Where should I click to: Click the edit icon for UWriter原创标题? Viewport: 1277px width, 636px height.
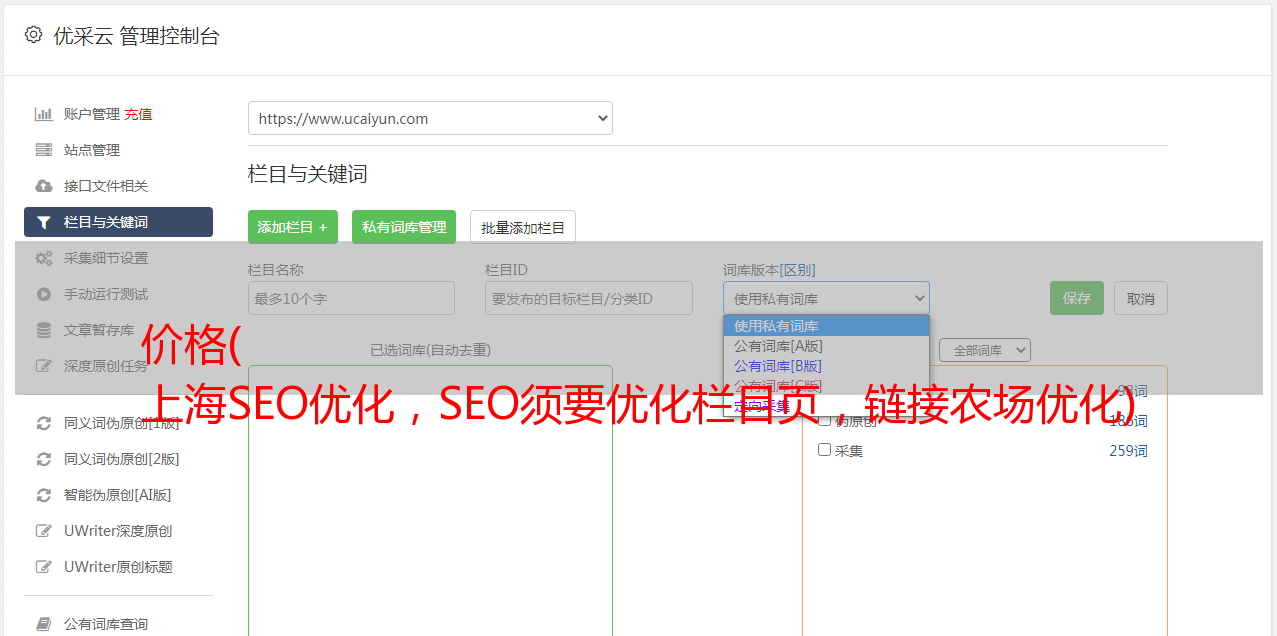click(x=44, y=567)
